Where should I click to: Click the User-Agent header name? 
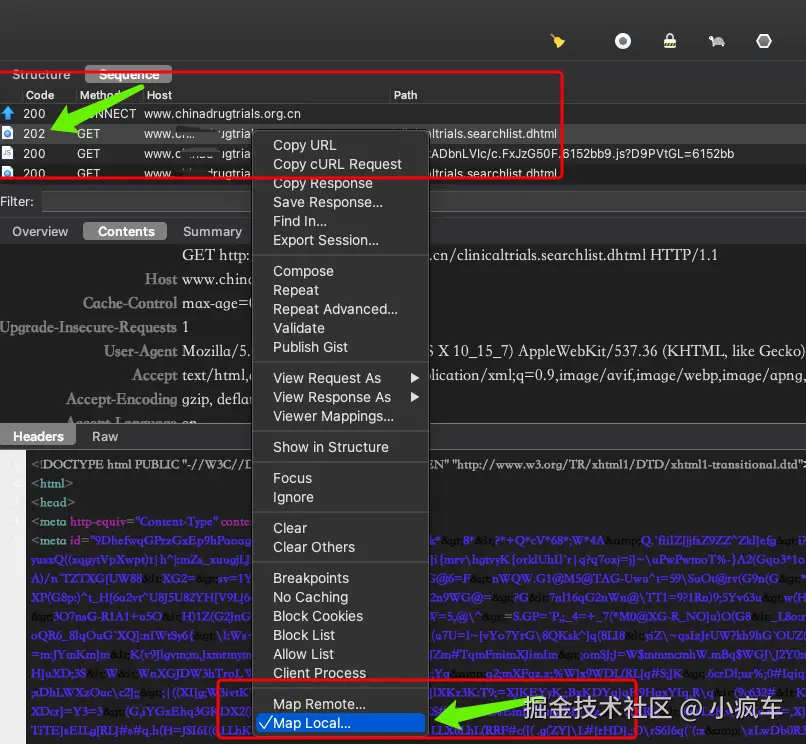point(140,351)
